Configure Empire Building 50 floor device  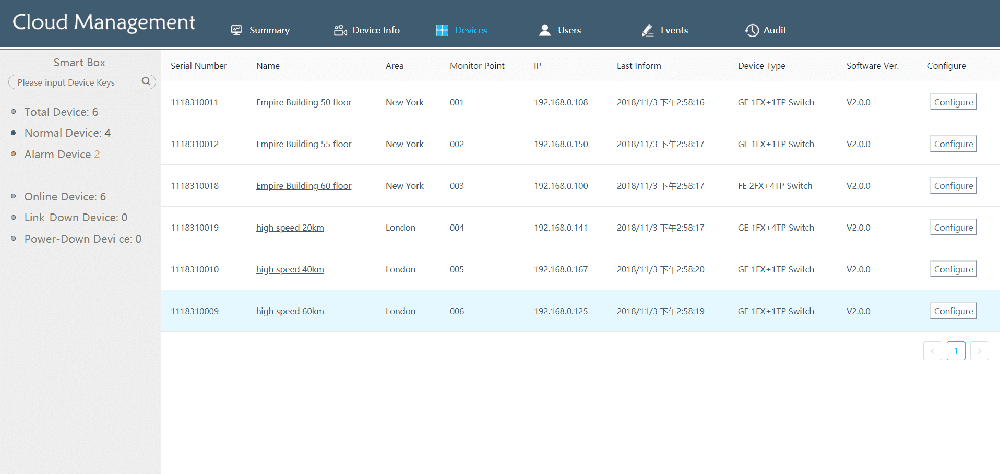(x=953, y=102)
